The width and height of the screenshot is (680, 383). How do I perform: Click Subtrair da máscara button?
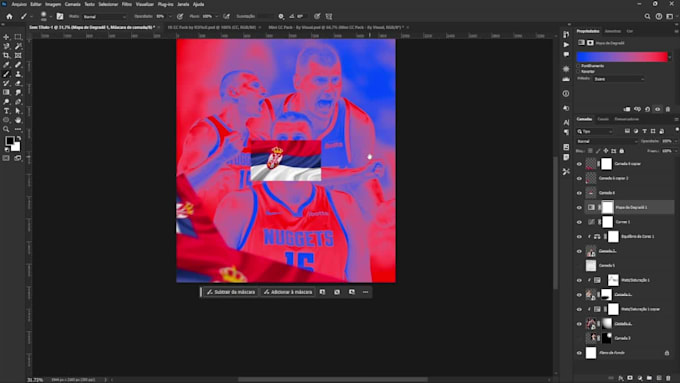click(231, 292)
